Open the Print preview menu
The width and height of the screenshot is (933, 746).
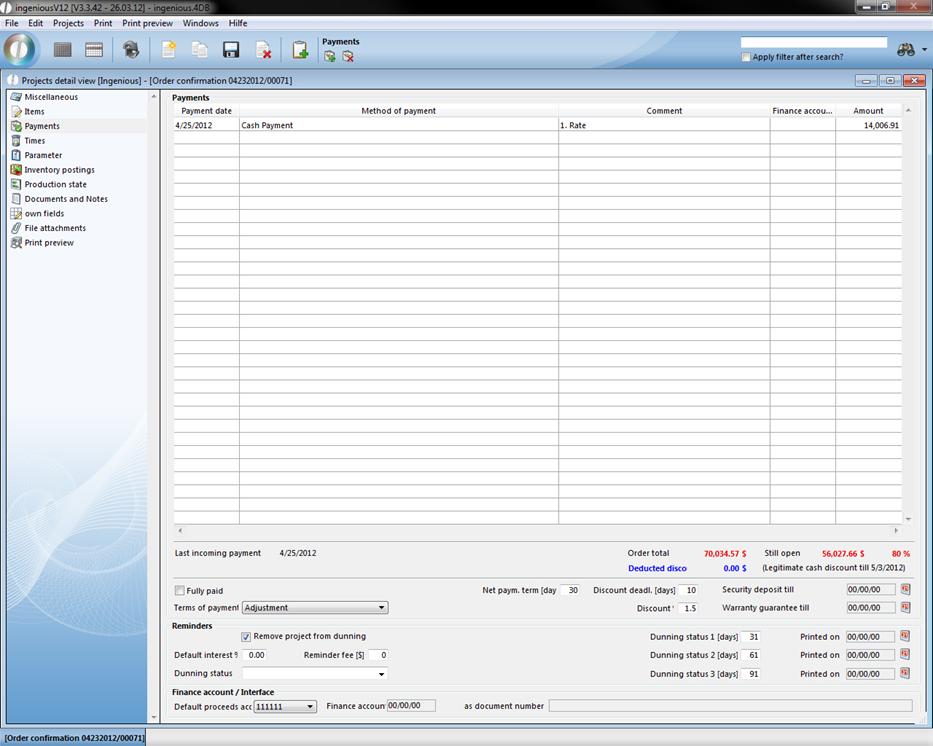(x=147, y=23)
